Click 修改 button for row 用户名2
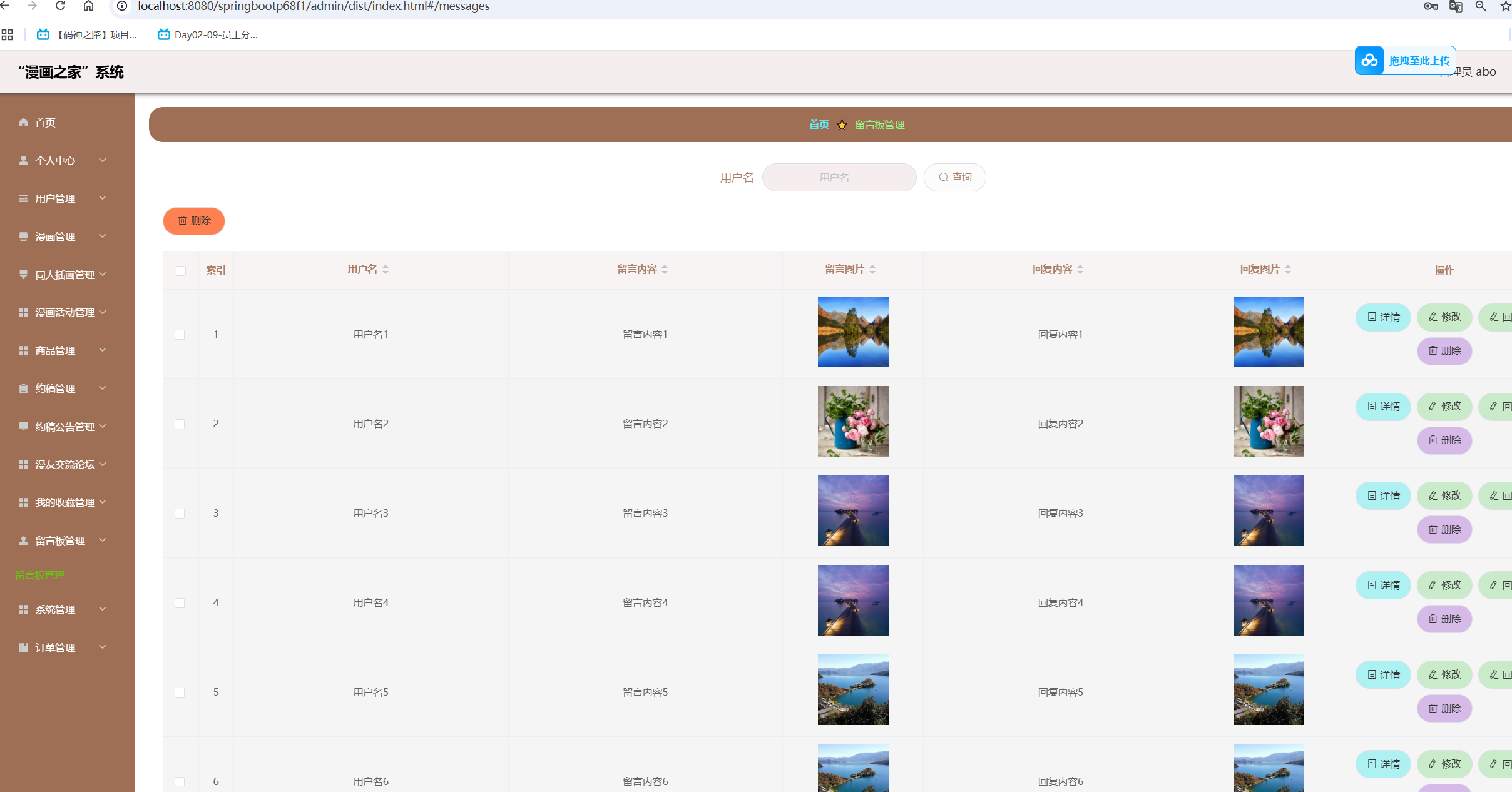The width and height of the screenshot is (1512, 792). (1444, 407)
